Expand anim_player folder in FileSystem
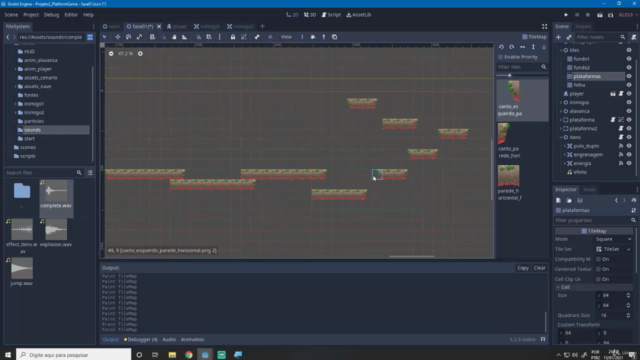 (16, 69)
